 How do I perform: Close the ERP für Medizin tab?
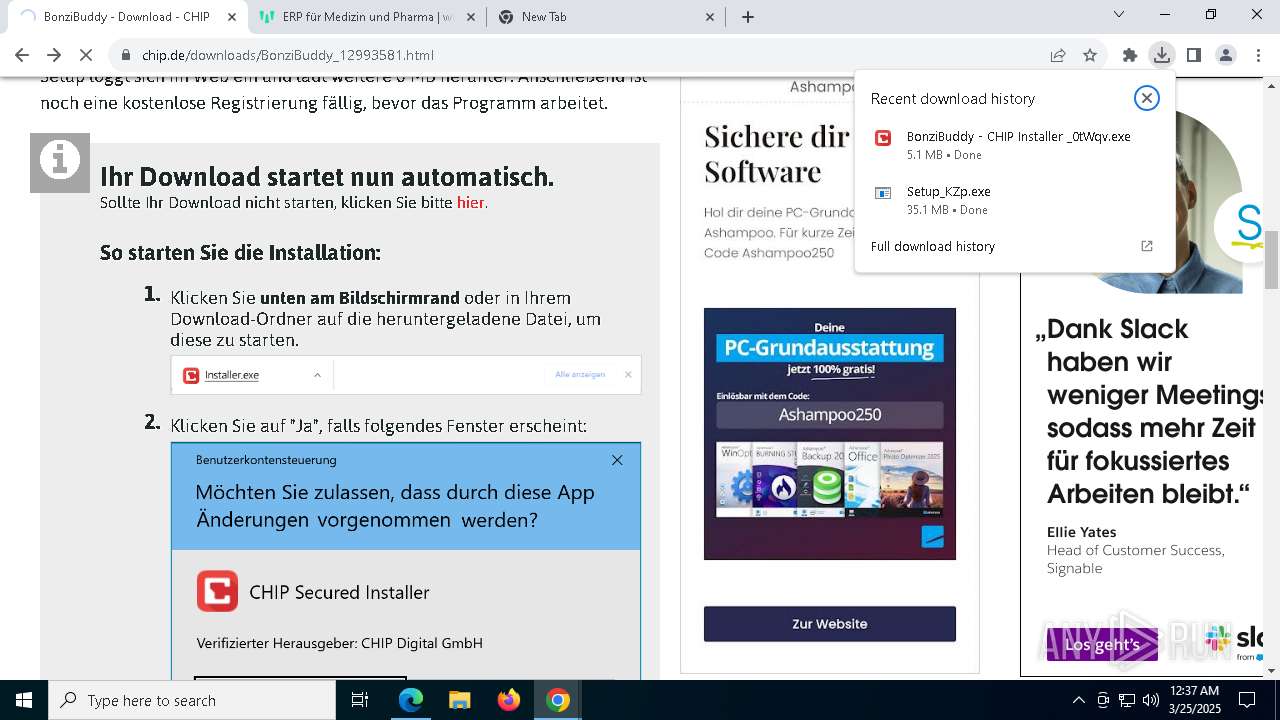coord(470,16)
